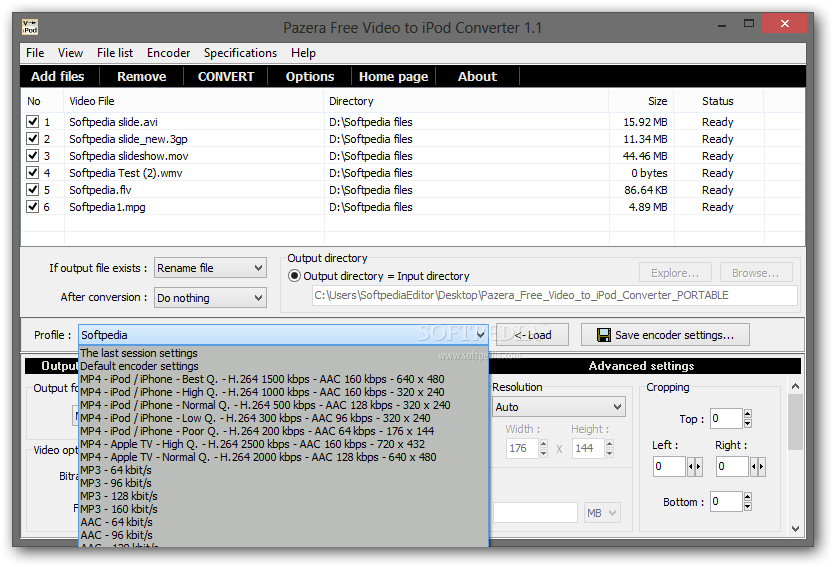This screenshot has height=567, width=834.
Task: Click the Status column header
Action: click(x=719, y=101)
